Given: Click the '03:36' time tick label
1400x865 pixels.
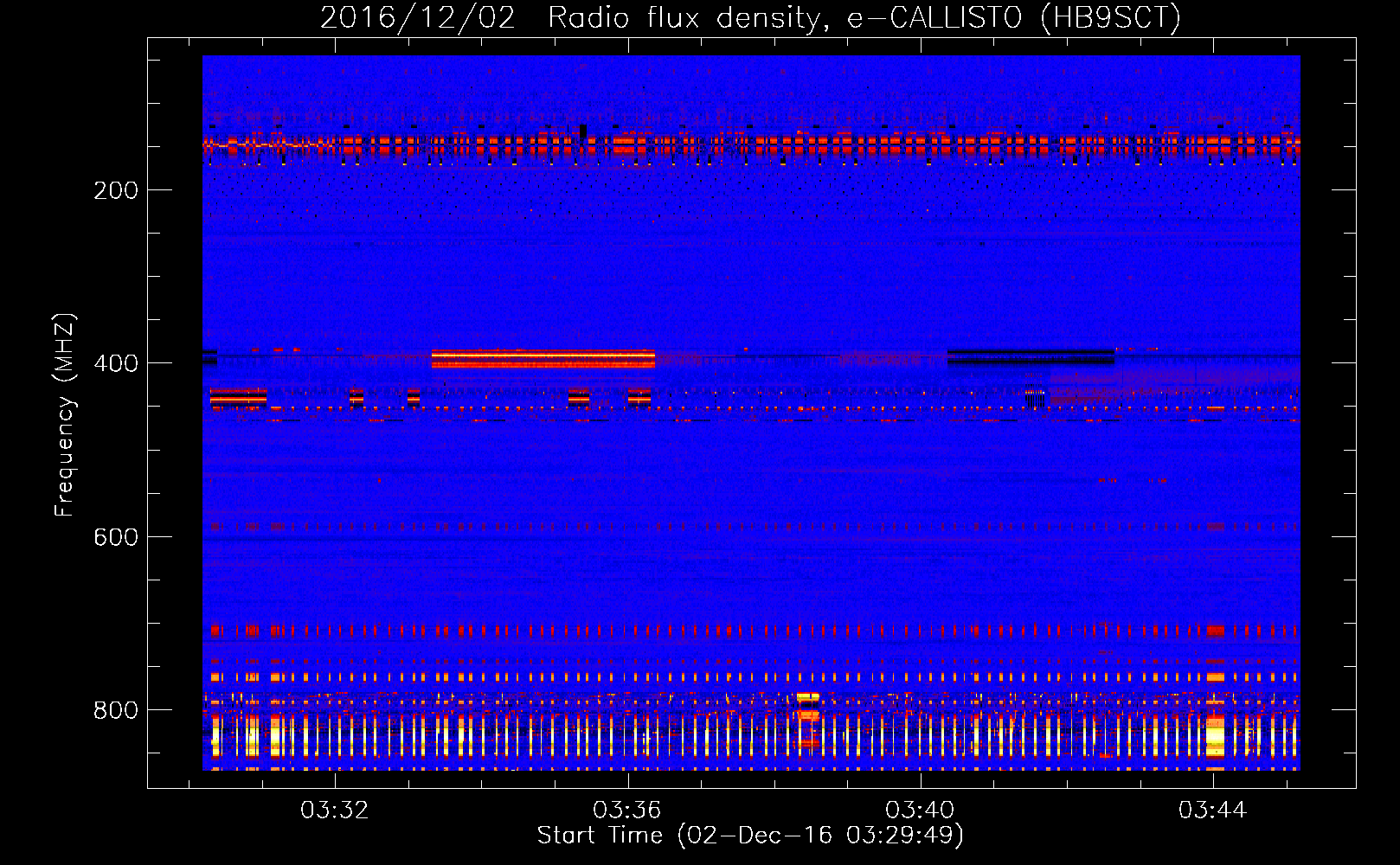Looking at the screenshot, I should (x=626, y=810).
